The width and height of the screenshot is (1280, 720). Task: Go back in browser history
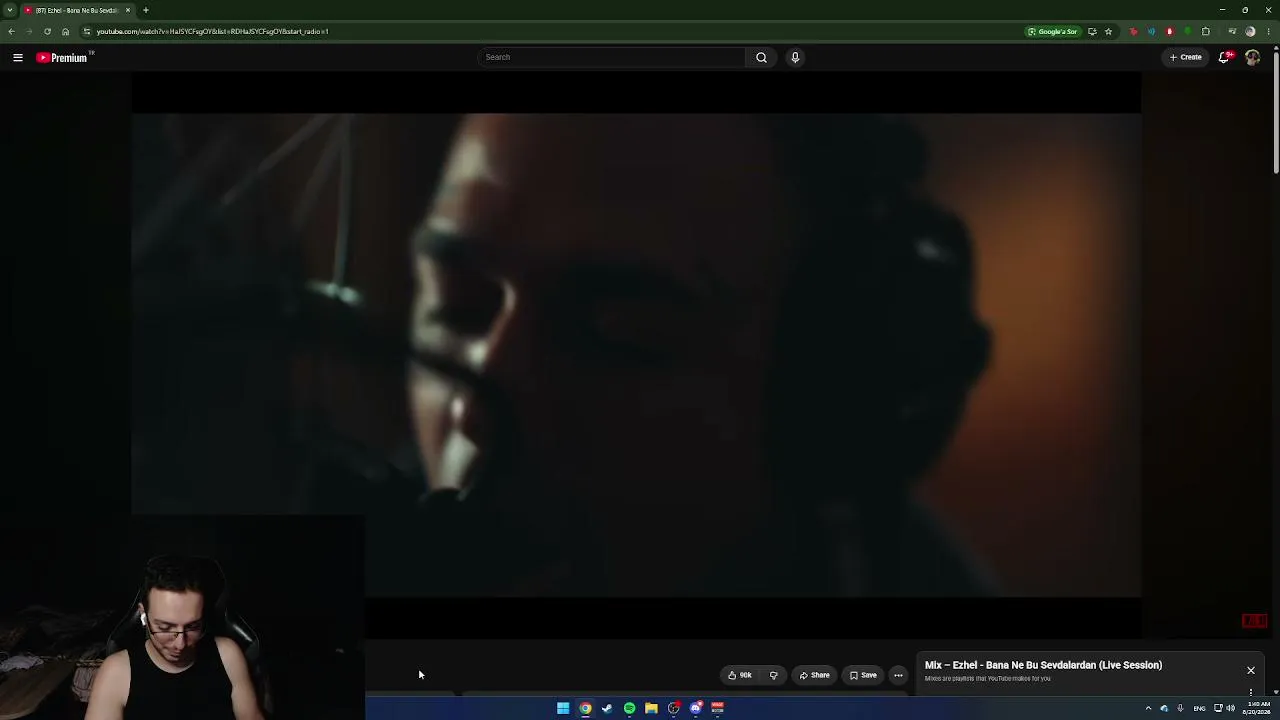11,31
